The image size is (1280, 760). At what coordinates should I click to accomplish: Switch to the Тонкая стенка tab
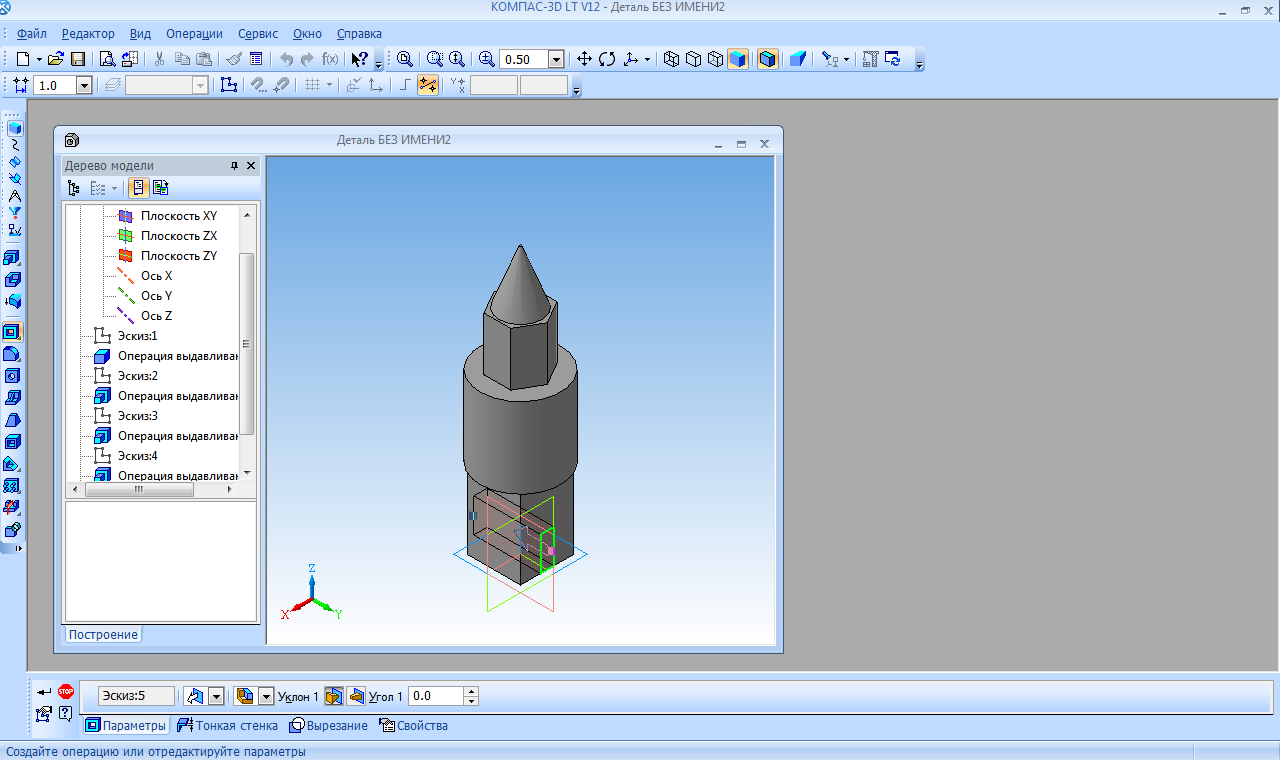[227, 726]
